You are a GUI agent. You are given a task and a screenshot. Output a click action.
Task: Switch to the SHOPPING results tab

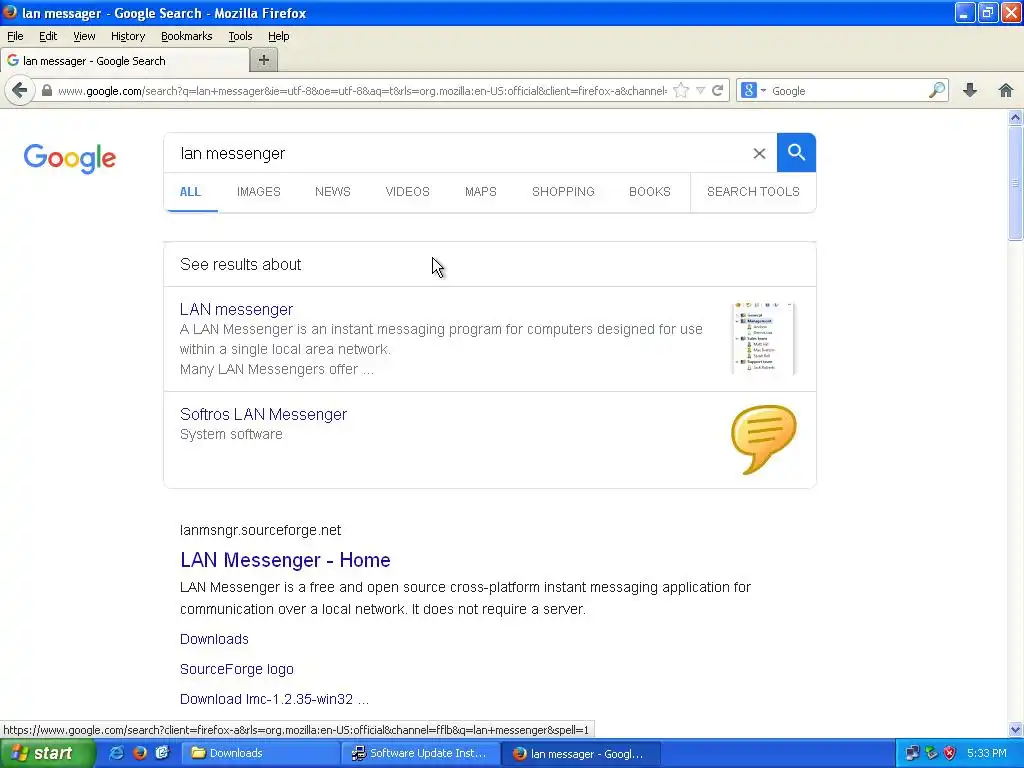coord(563,191)
